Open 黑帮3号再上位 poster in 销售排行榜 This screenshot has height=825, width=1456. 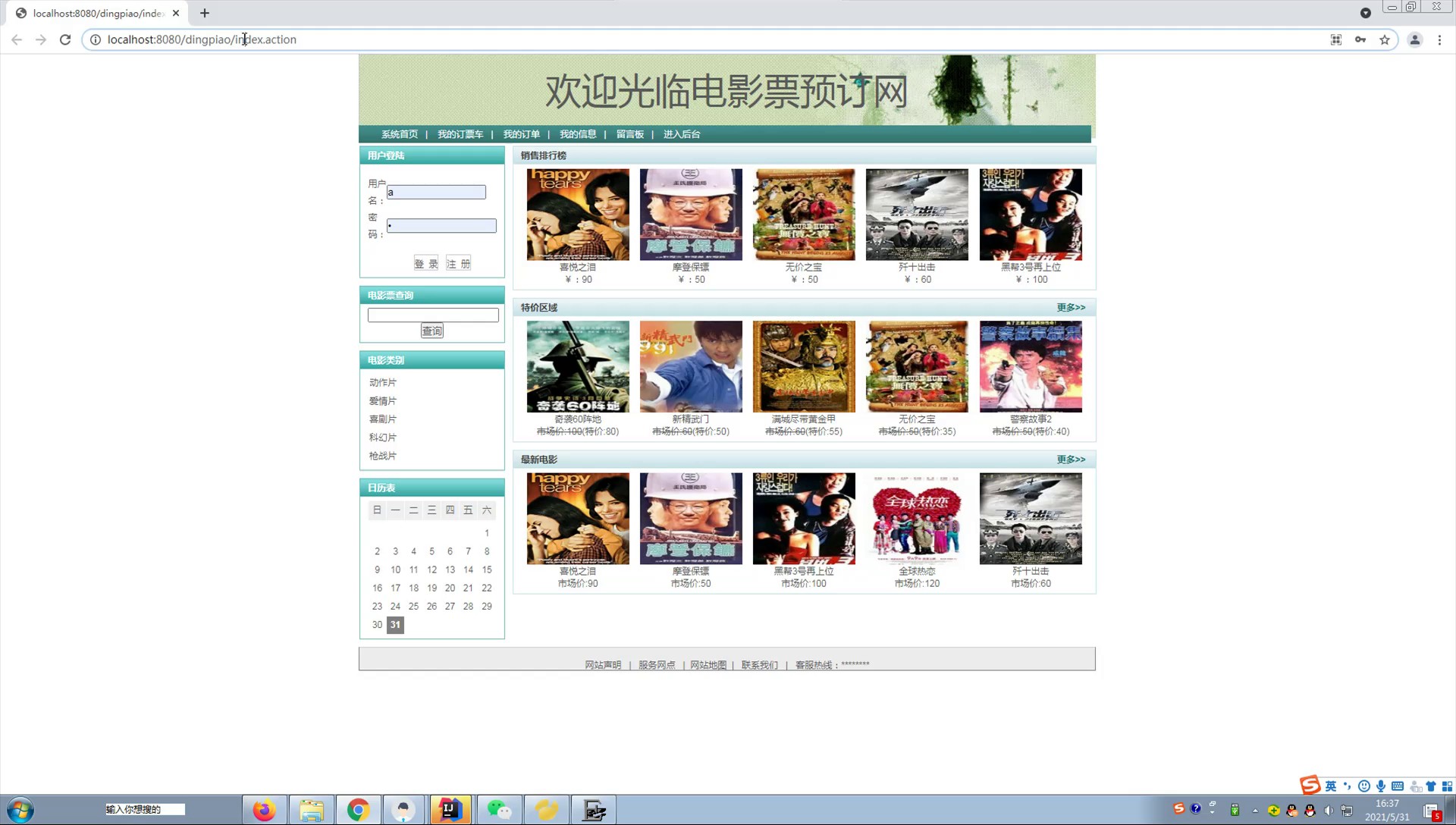(1031, 215)
